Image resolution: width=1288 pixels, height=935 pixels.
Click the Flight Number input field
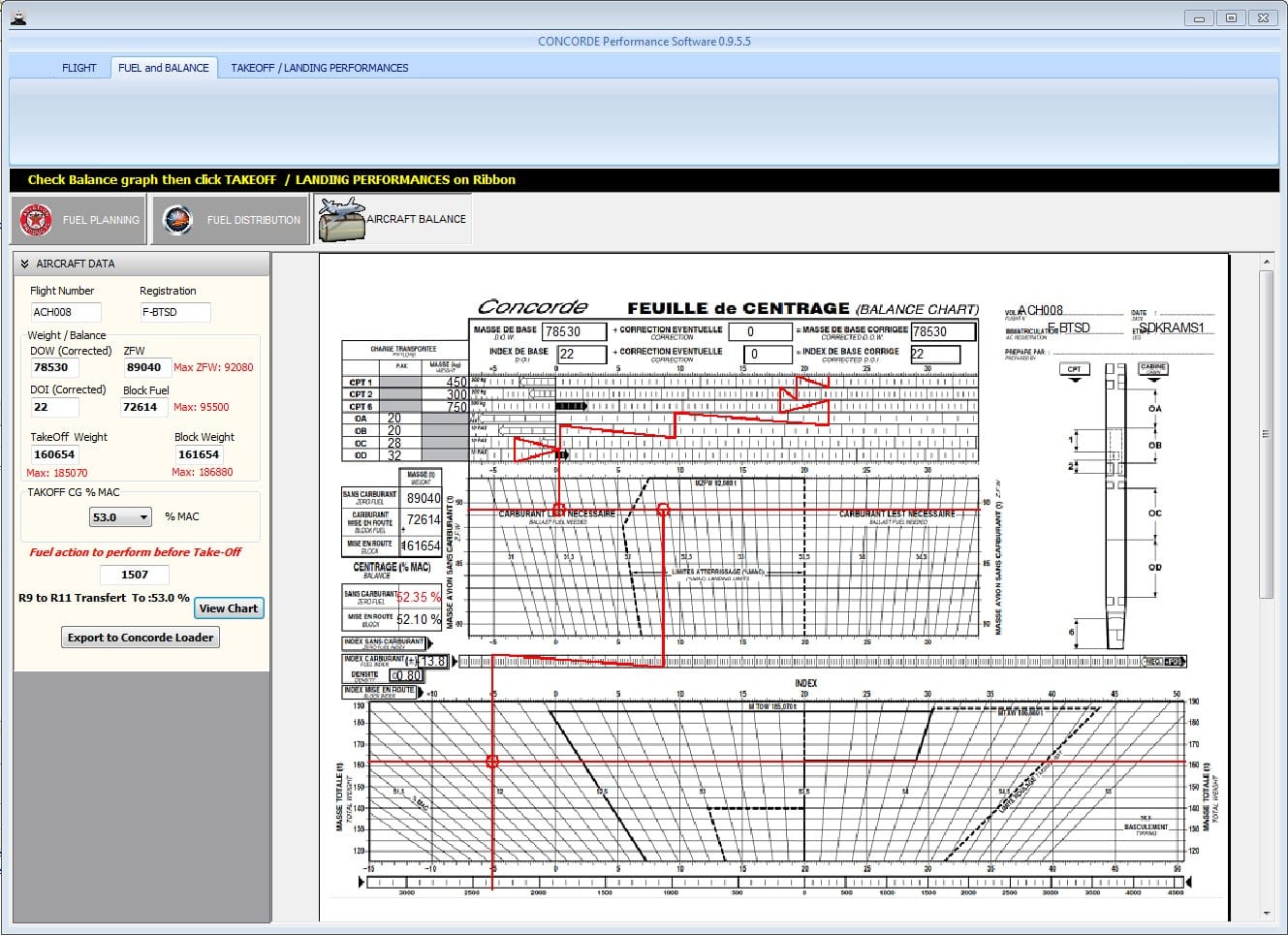[x=65, y=312]
